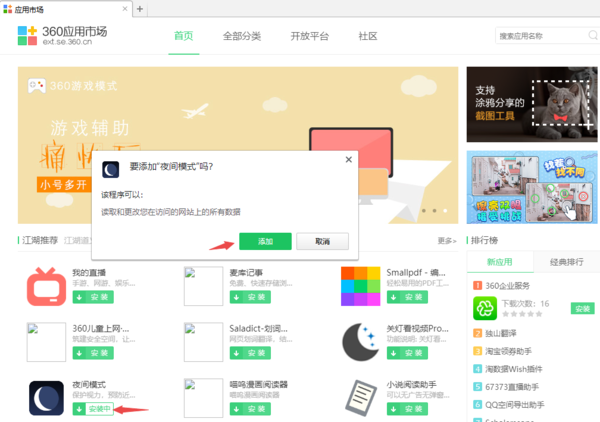Click the 小说阅读助手 title text
600x422 pixels.
point(411,385)
